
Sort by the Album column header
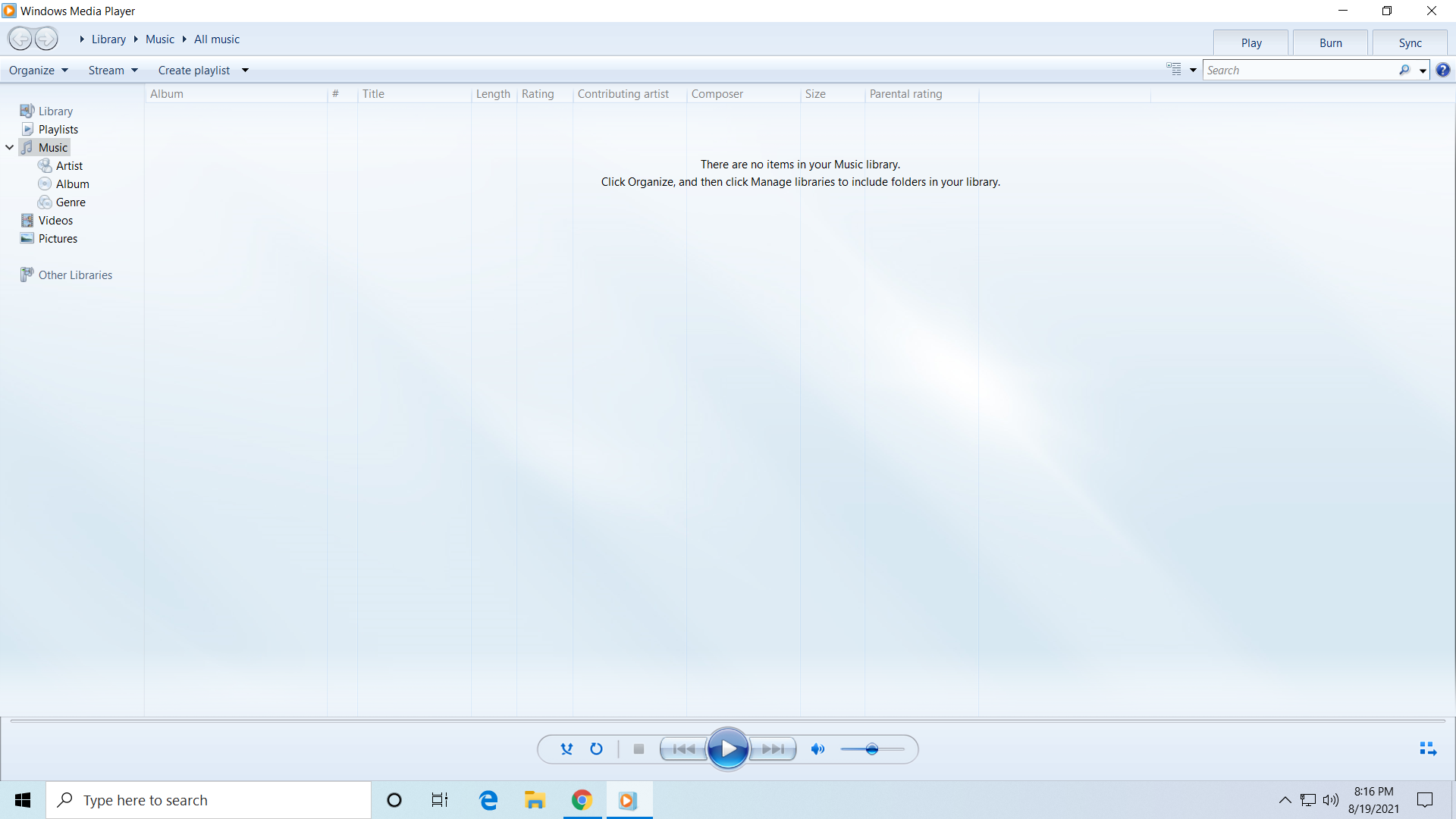(236, 94)
